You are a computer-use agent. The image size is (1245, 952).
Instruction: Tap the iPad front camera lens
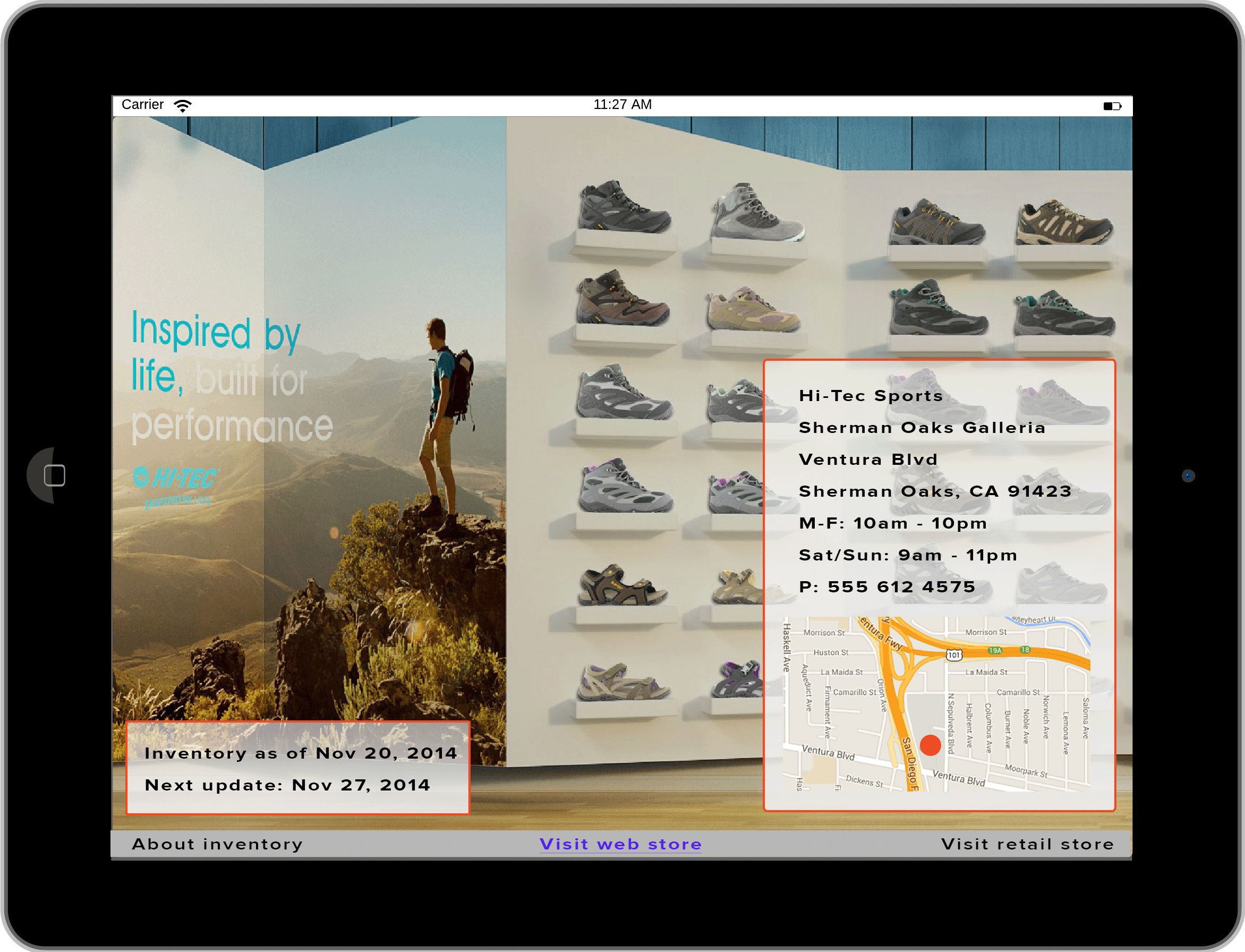tap(1188, 475)
